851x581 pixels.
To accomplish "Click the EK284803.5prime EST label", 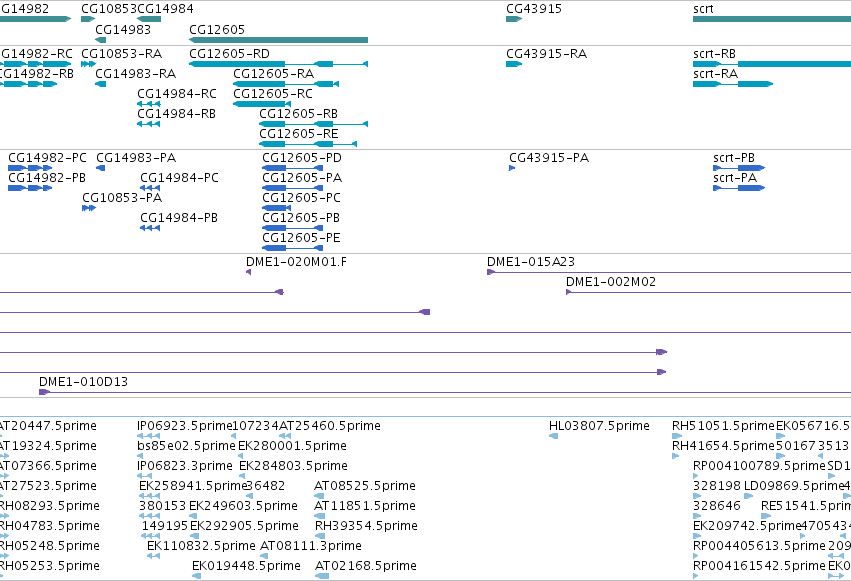I will click(x=293, y=466).
